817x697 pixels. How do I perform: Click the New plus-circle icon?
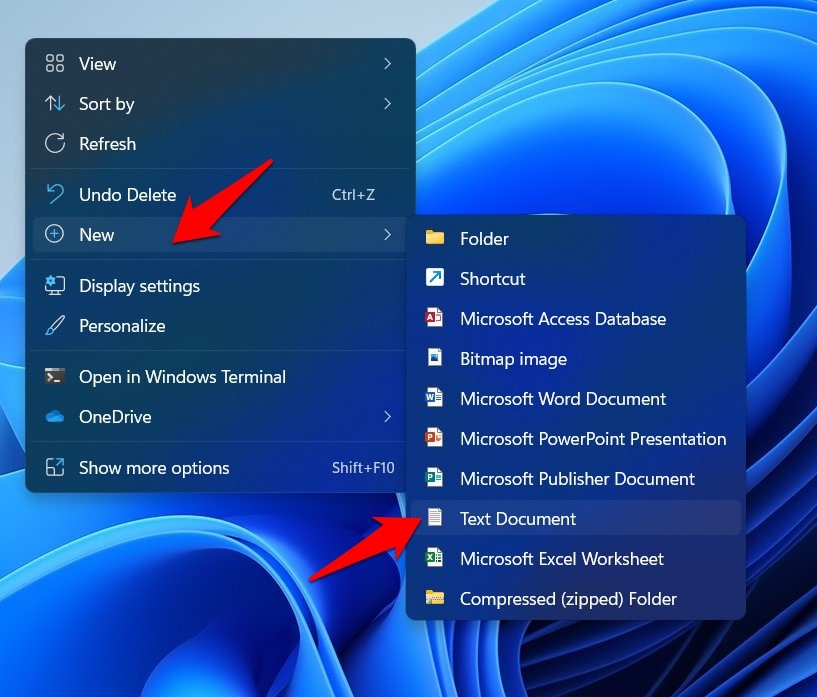pyautogui.click(x=55, y=234)
